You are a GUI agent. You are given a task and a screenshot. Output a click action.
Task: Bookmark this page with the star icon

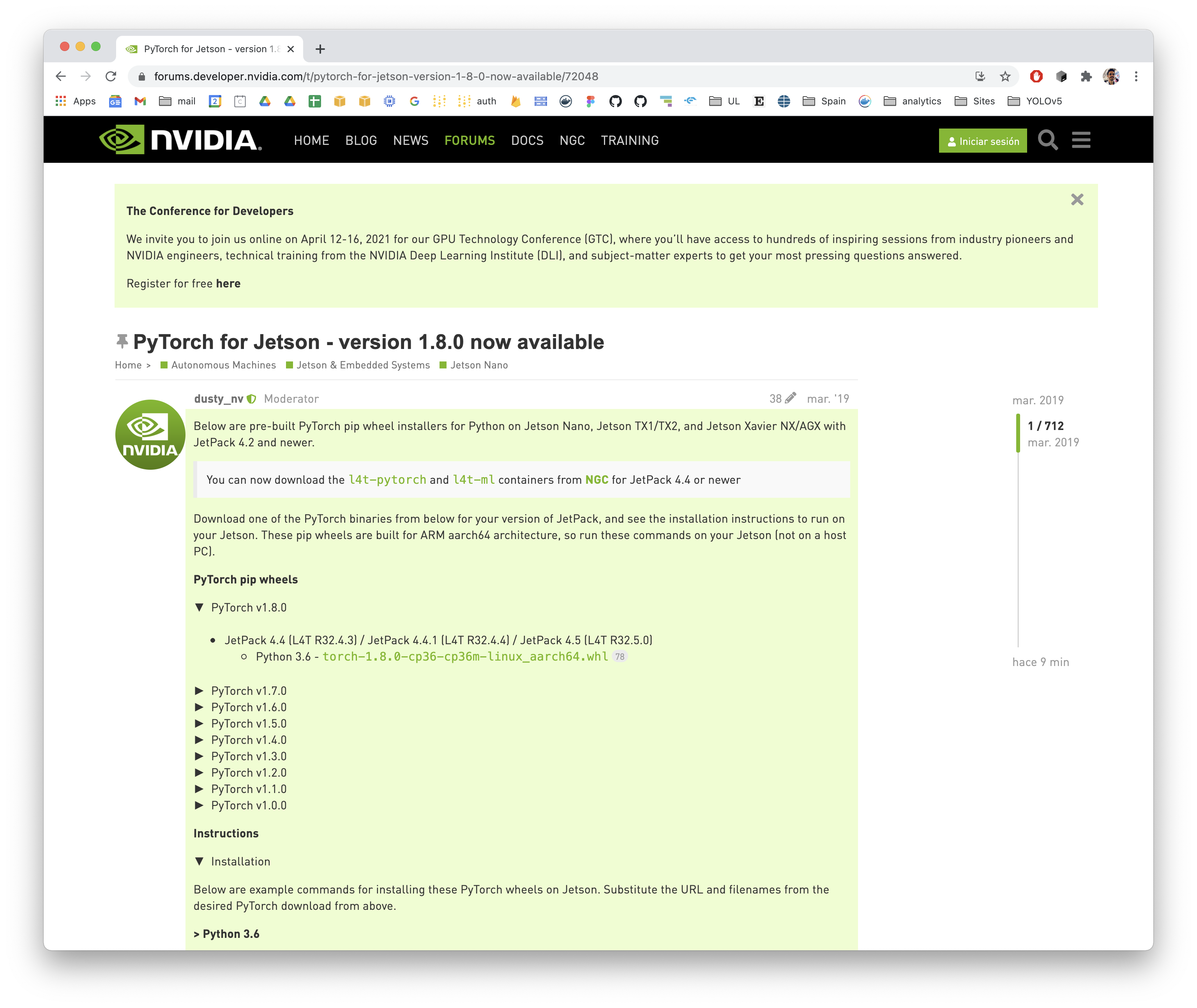tap(1005, 76)
